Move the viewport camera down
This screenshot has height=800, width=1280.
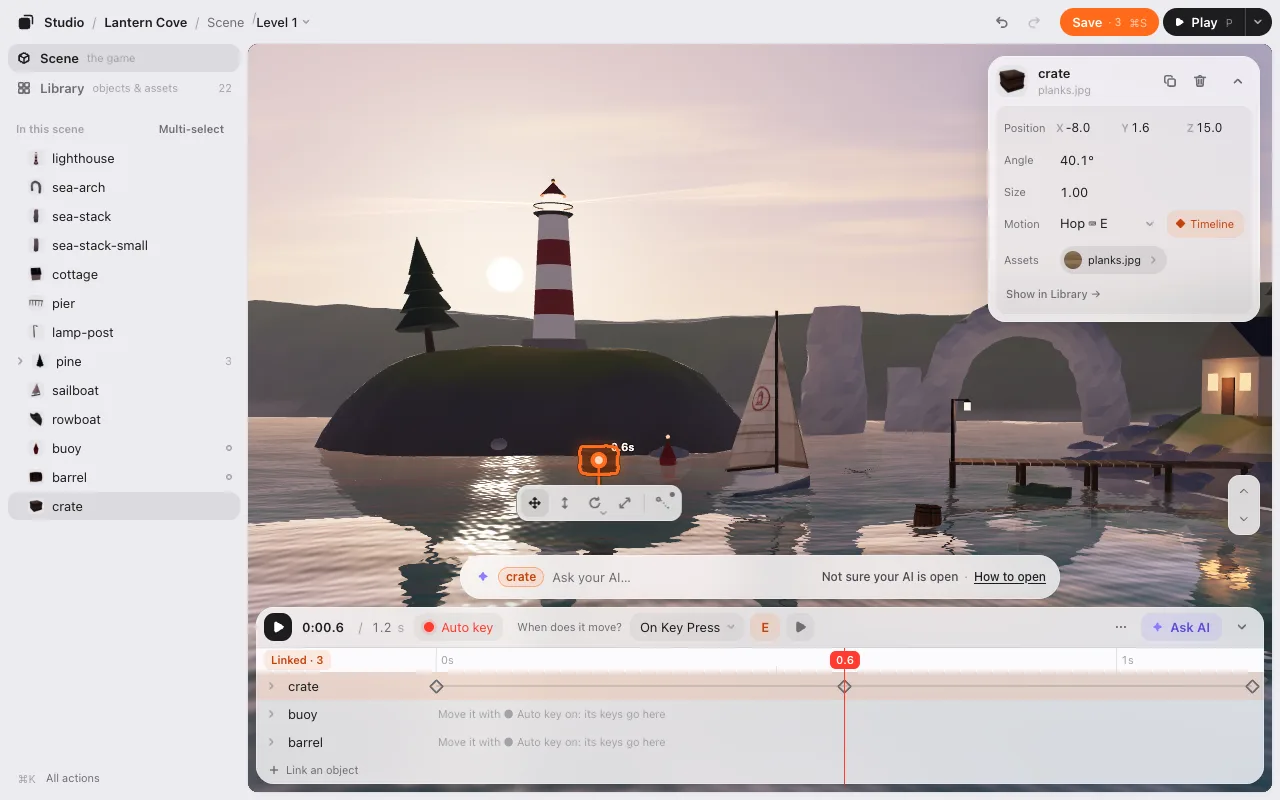point(1243,518)
